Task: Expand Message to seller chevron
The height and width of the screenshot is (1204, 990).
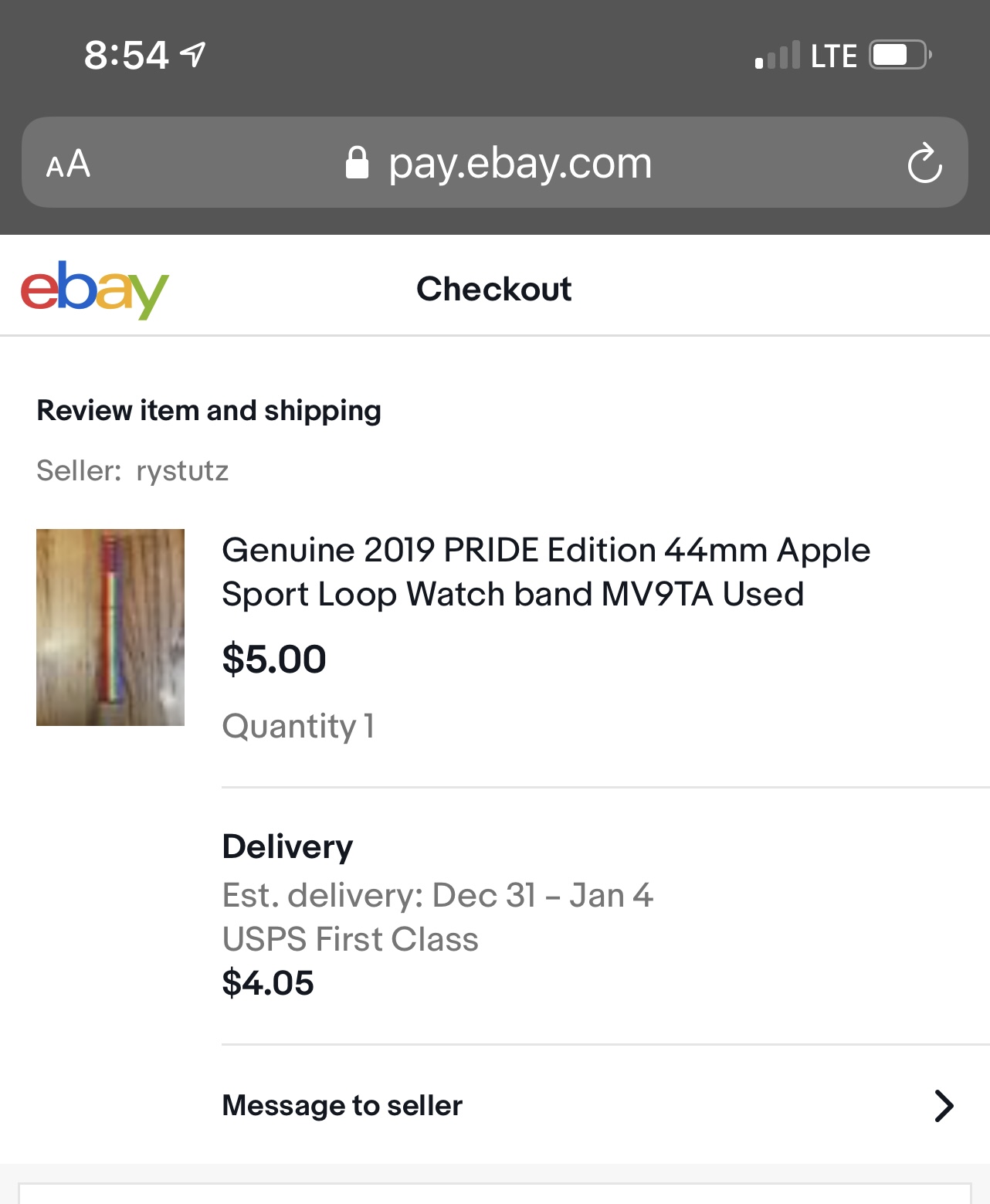Action: click(x=944, y=1105)
